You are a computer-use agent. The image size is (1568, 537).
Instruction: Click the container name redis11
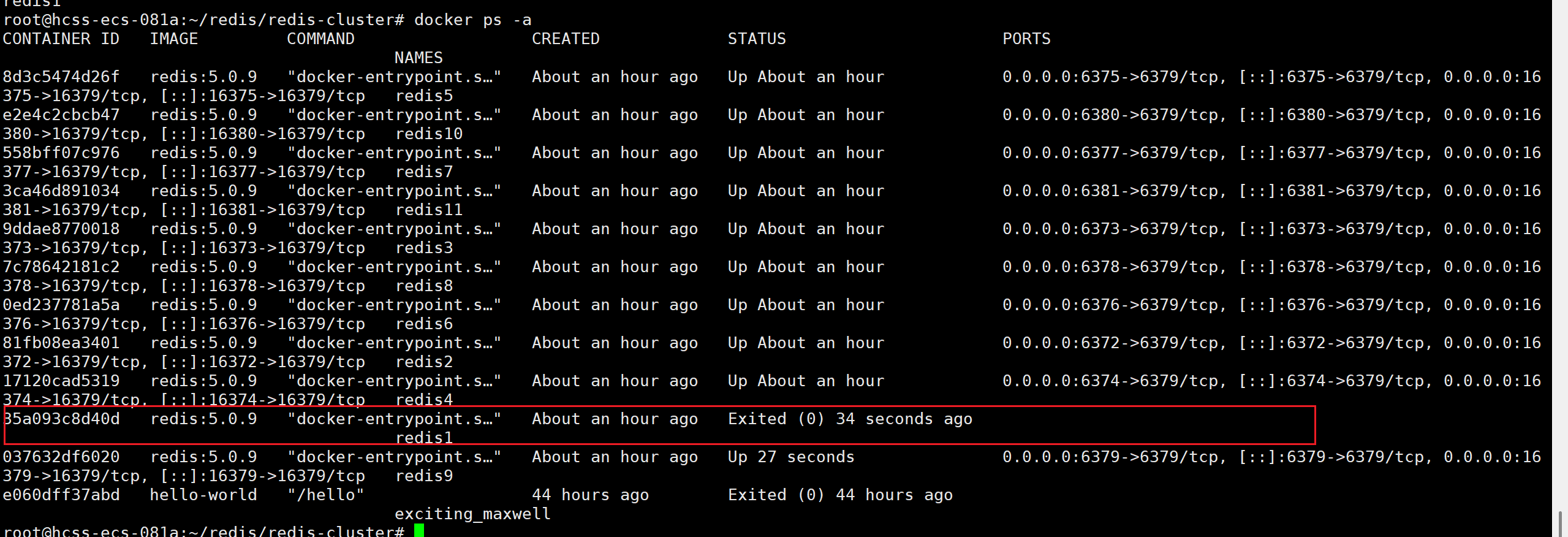429,210
